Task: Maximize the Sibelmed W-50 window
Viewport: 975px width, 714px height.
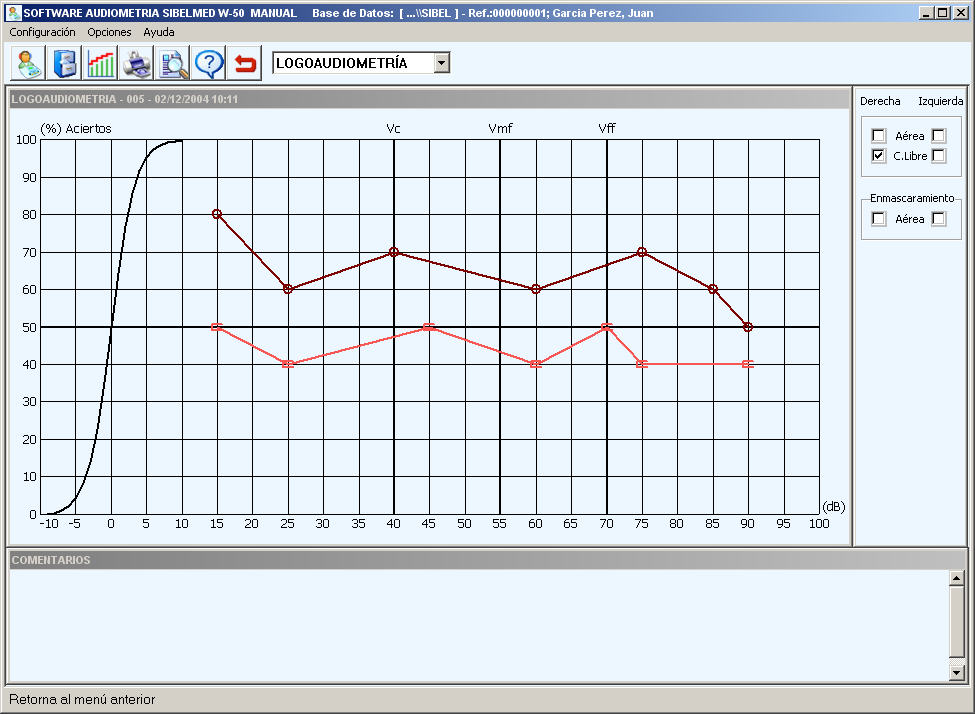Action: tap(943, 12)
